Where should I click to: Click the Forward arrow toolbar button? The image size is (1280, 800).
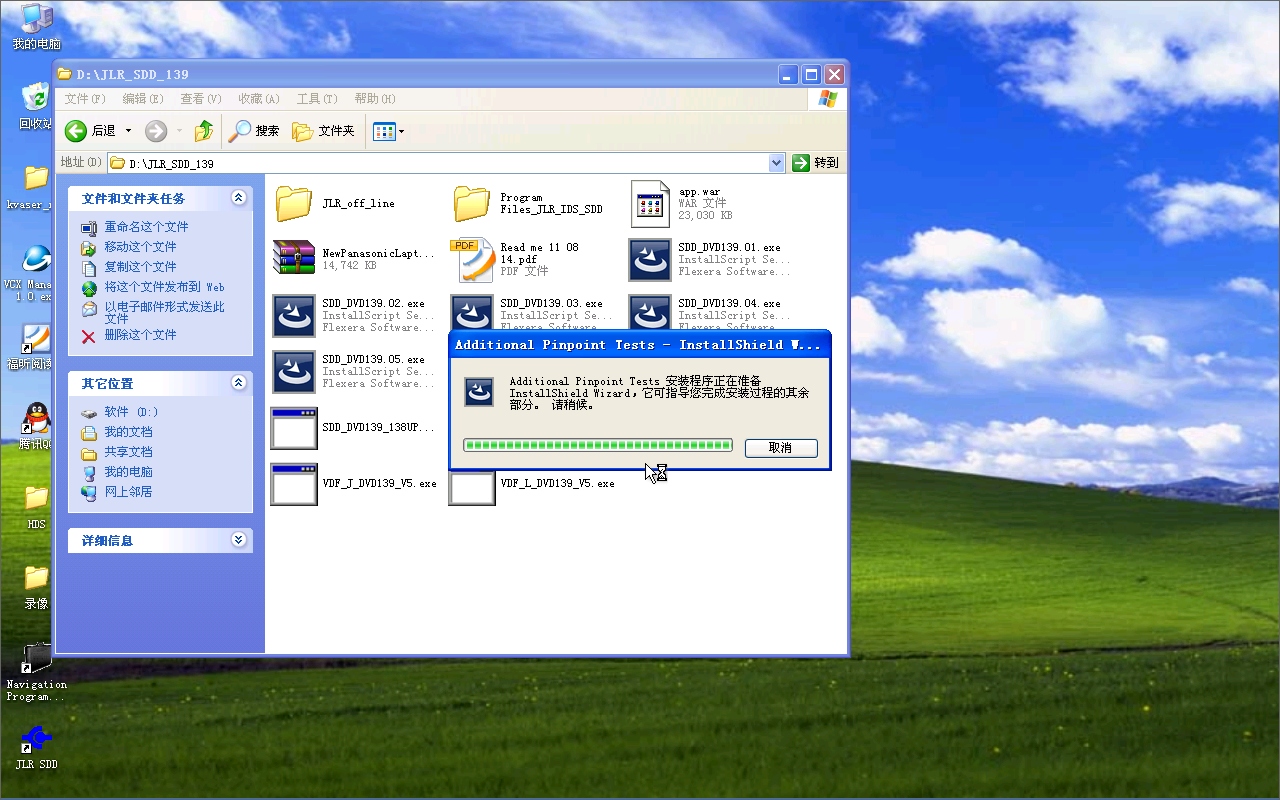[x=156, y=131]
